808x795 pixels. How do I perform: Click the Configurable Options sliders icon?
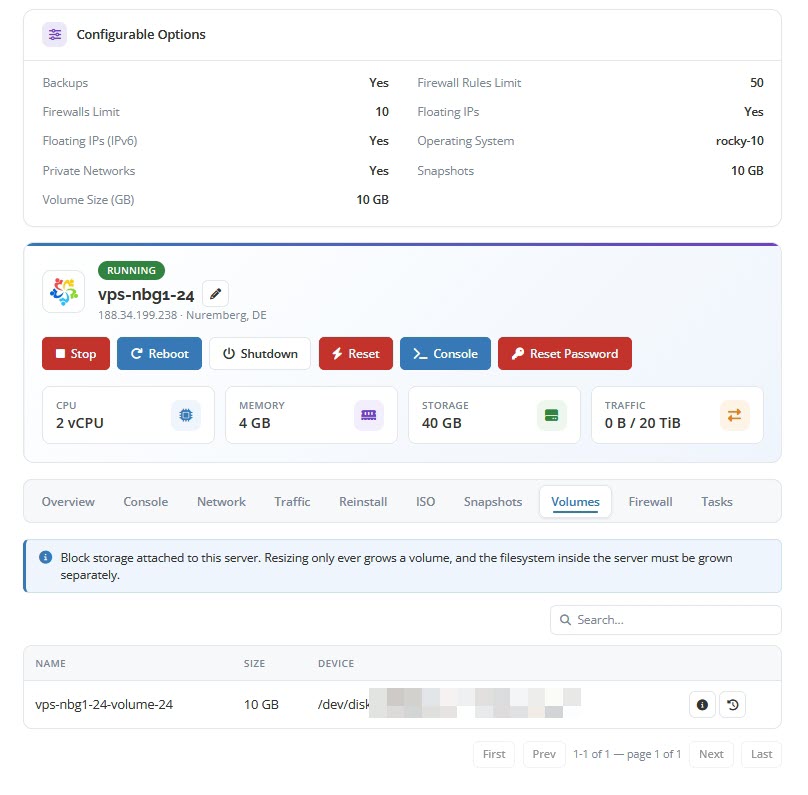pyautogui.click(x=55, y=35)
